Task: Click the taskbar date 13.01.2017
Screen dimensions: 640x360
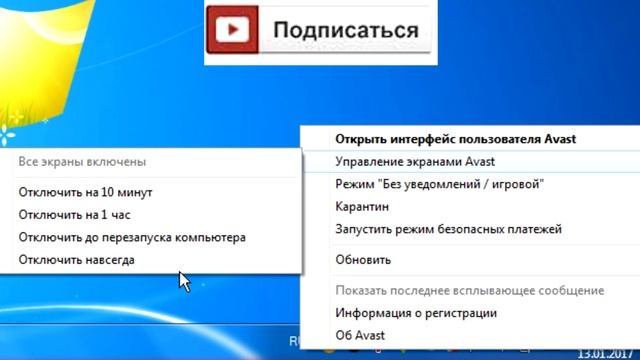Action: 606,354
